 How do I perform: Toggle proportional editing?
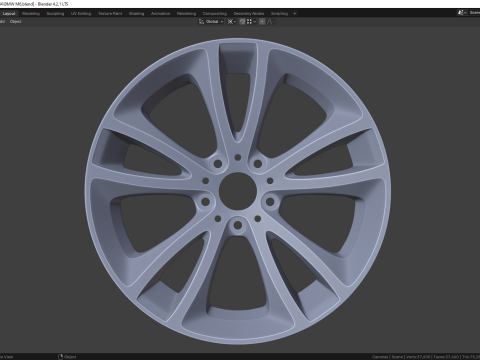(x=262, y=22)
